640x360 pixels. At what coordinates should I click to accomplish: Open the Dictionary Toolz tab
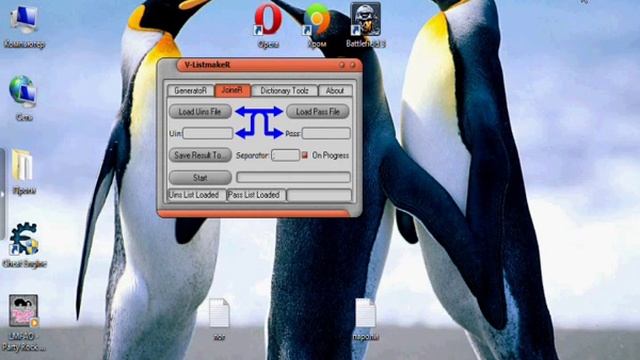tap(284, 91)
